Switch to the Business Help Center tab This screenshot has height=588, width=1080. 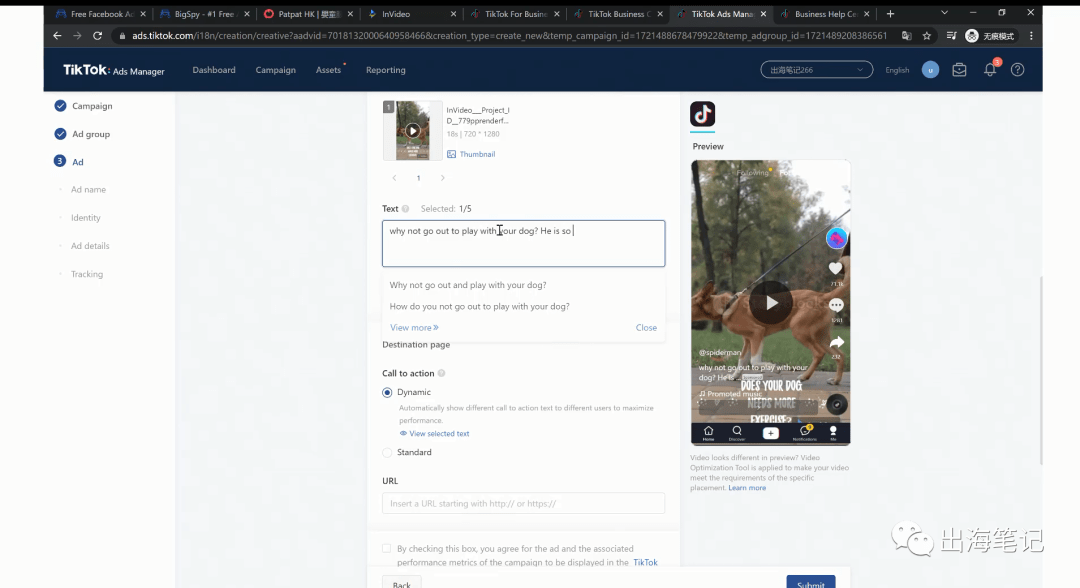click(825, 14)
